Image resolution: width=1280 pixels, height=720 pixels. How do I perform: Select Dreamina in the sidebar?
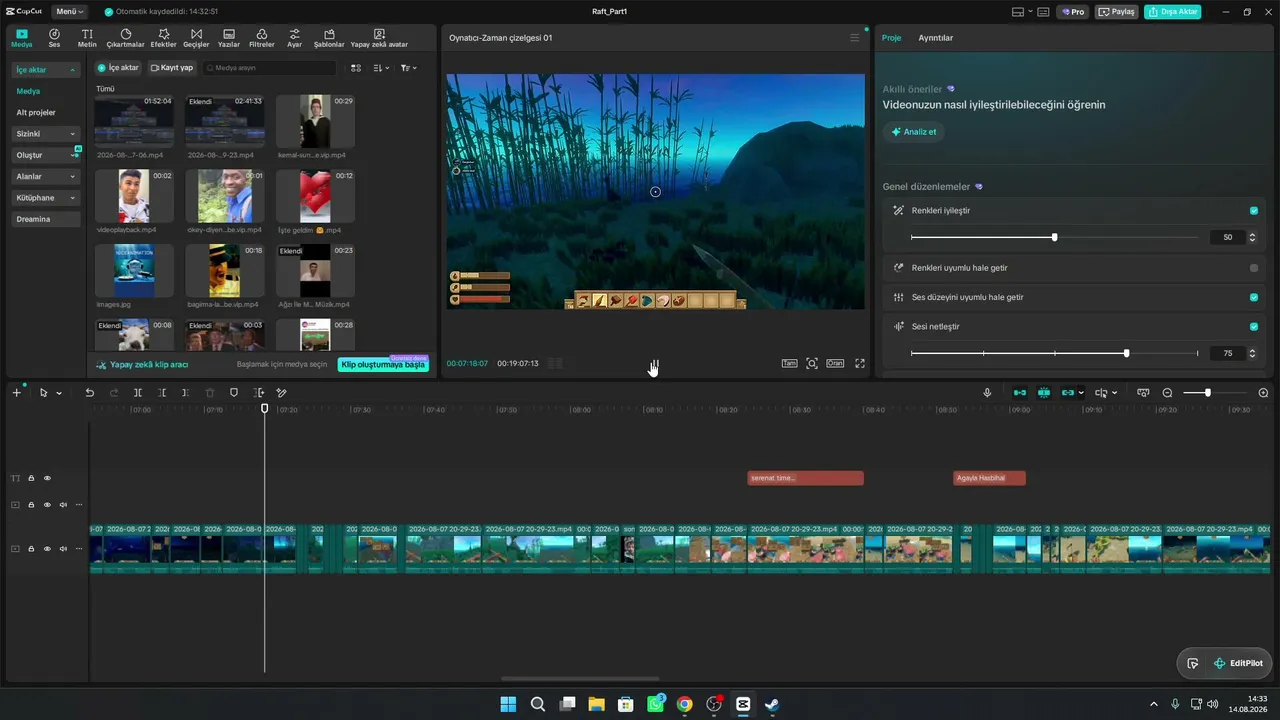(x=46, y=219)
